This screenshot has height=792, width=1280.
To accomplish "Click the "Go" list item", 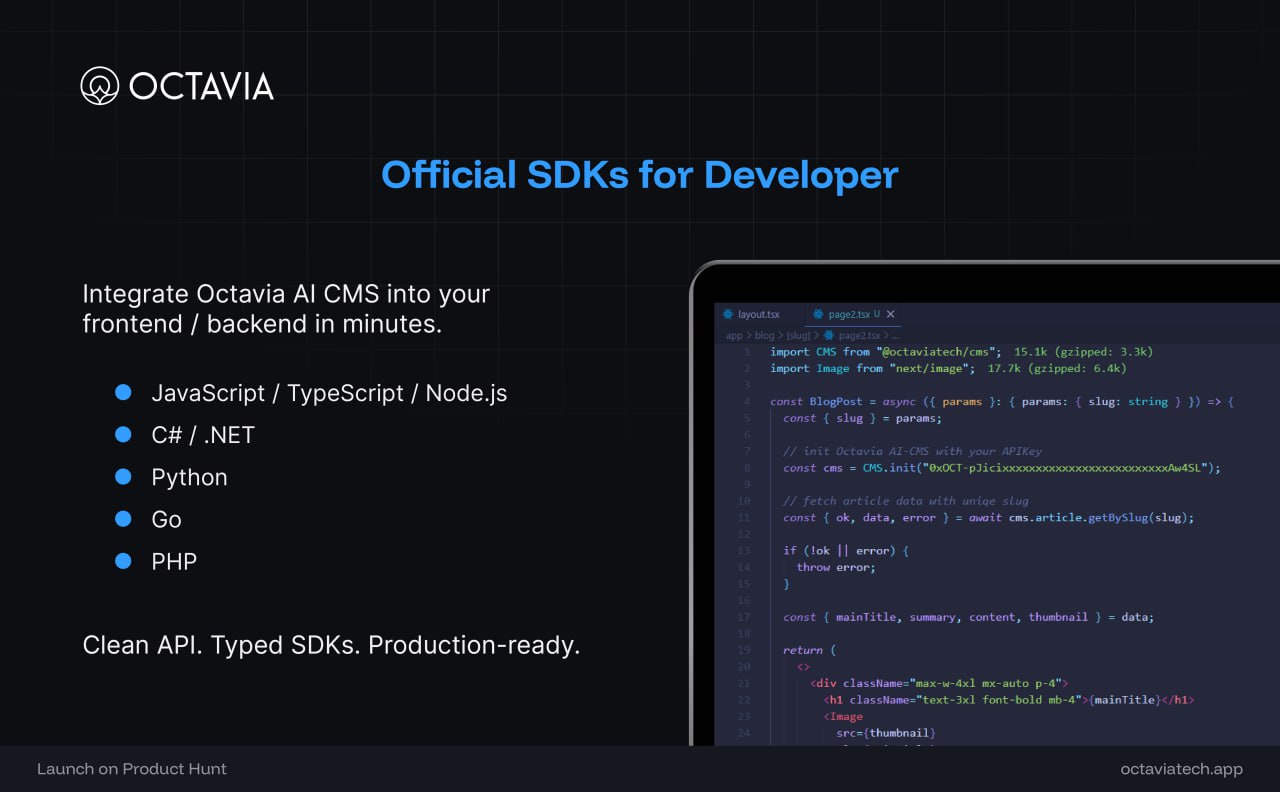I will click(x=166, y=519).
